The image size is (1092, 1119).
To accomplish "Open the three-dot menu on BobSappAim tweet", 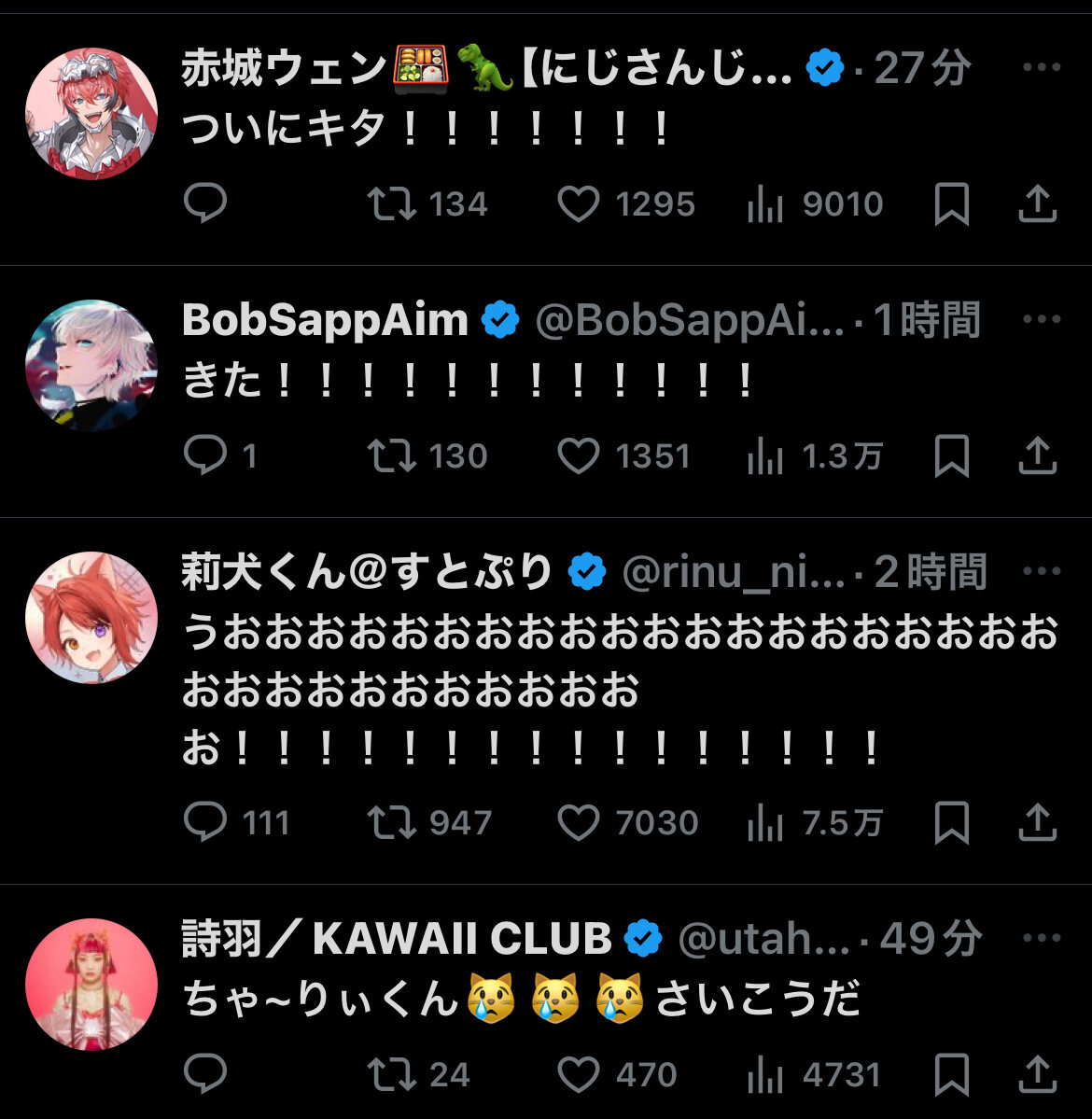I will pos(1042,319).
